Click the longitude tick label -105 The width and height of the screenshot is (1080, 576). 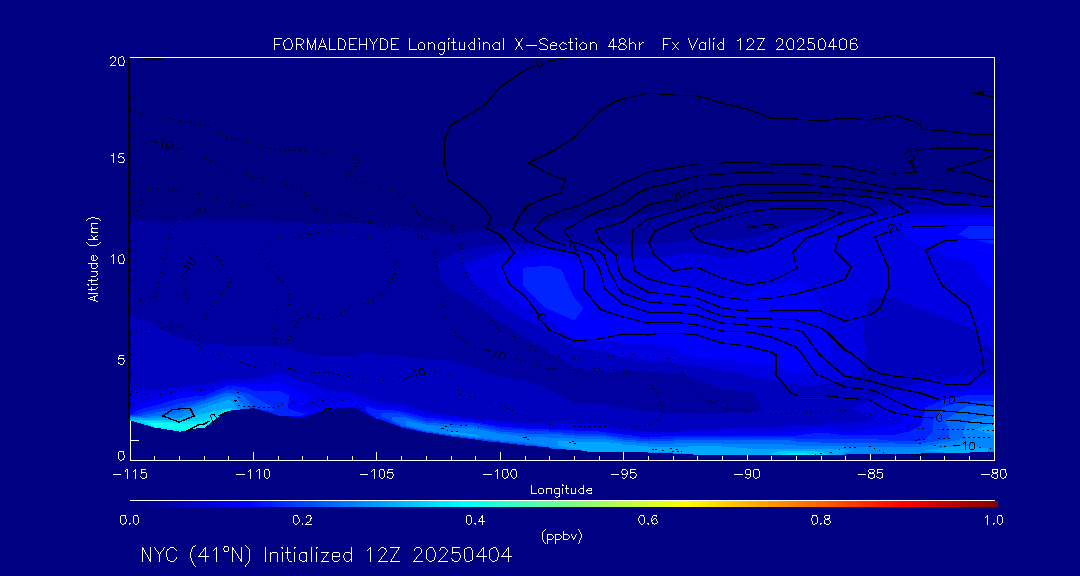[x=376, y=475]
